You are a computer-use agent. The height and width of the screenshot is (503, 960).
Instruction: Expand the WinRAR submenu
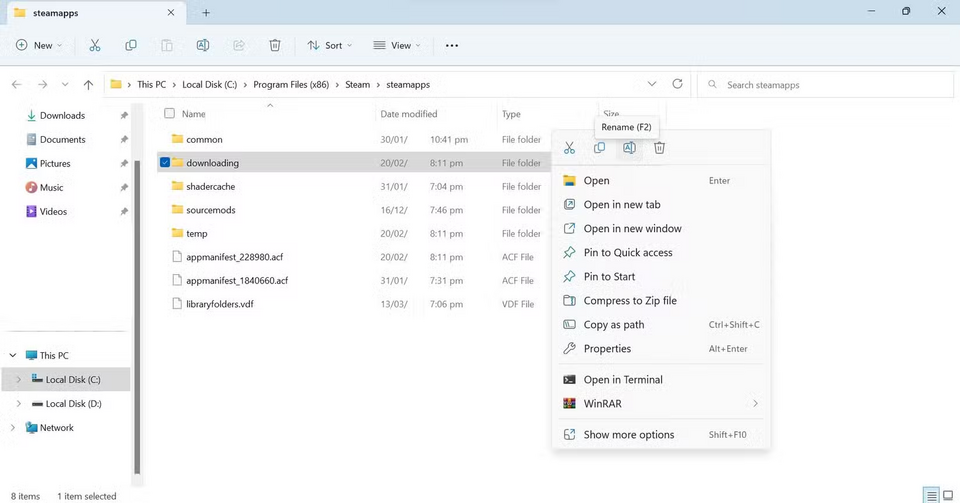pos(755,404)
